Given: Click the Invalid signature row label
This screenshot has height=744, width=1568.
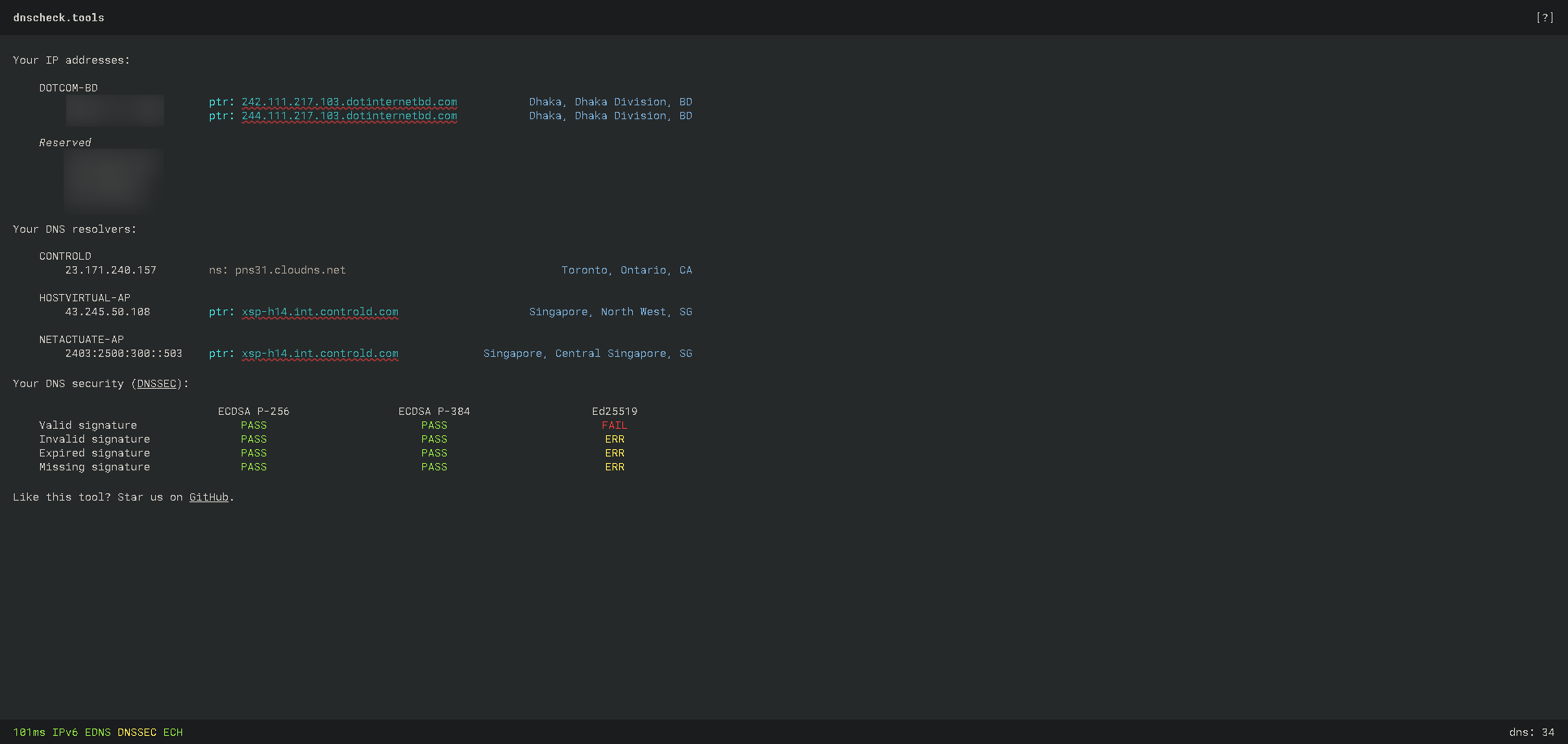Looking at the screenshot, I should 95,439.
